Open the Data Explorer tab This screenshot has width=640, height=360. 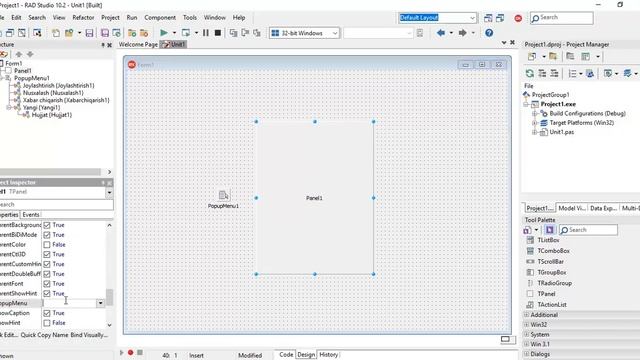603,208
